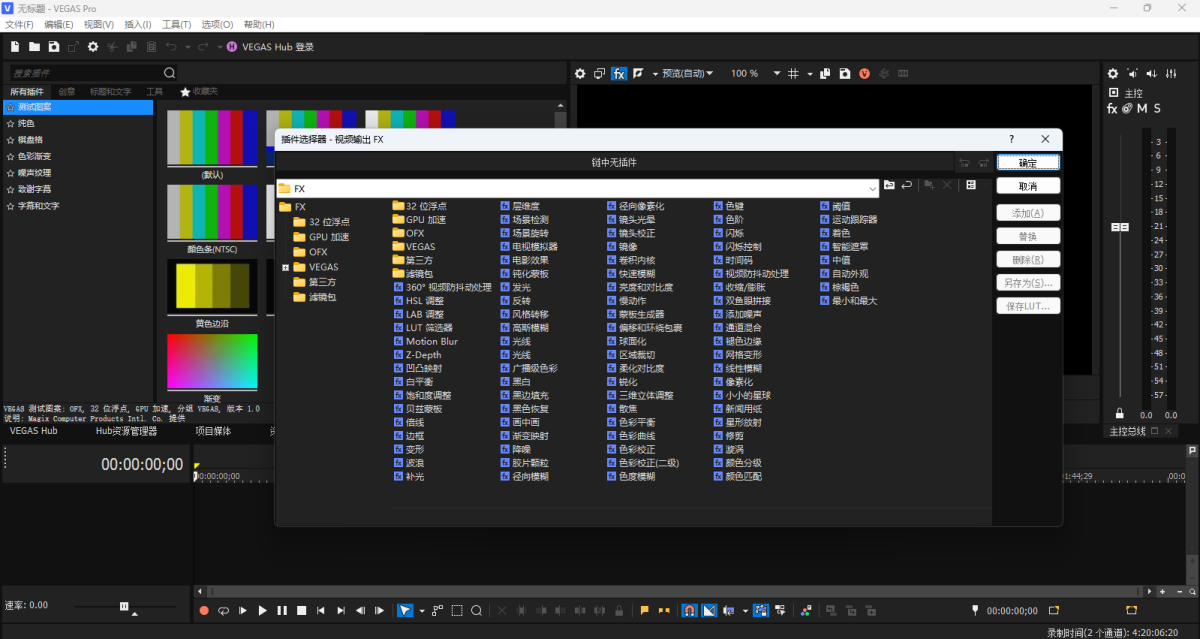Open the FX folder path dropdown
The image size is (1200, 639).
point(872,188)
